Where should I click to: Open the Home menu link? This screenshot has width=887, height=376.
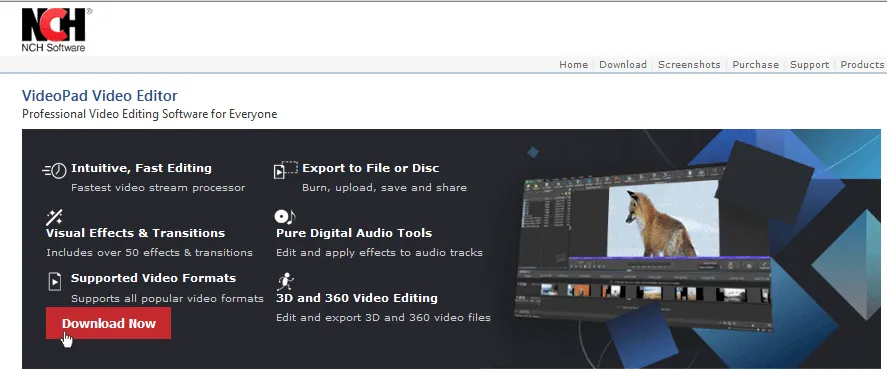573,64
